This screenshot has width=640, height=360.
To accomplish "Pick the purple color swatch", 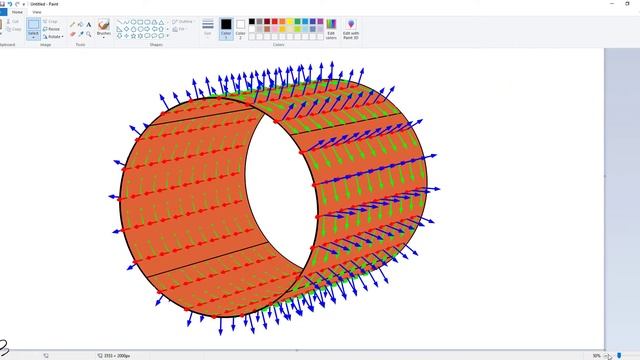I will [x=320, y=21].
